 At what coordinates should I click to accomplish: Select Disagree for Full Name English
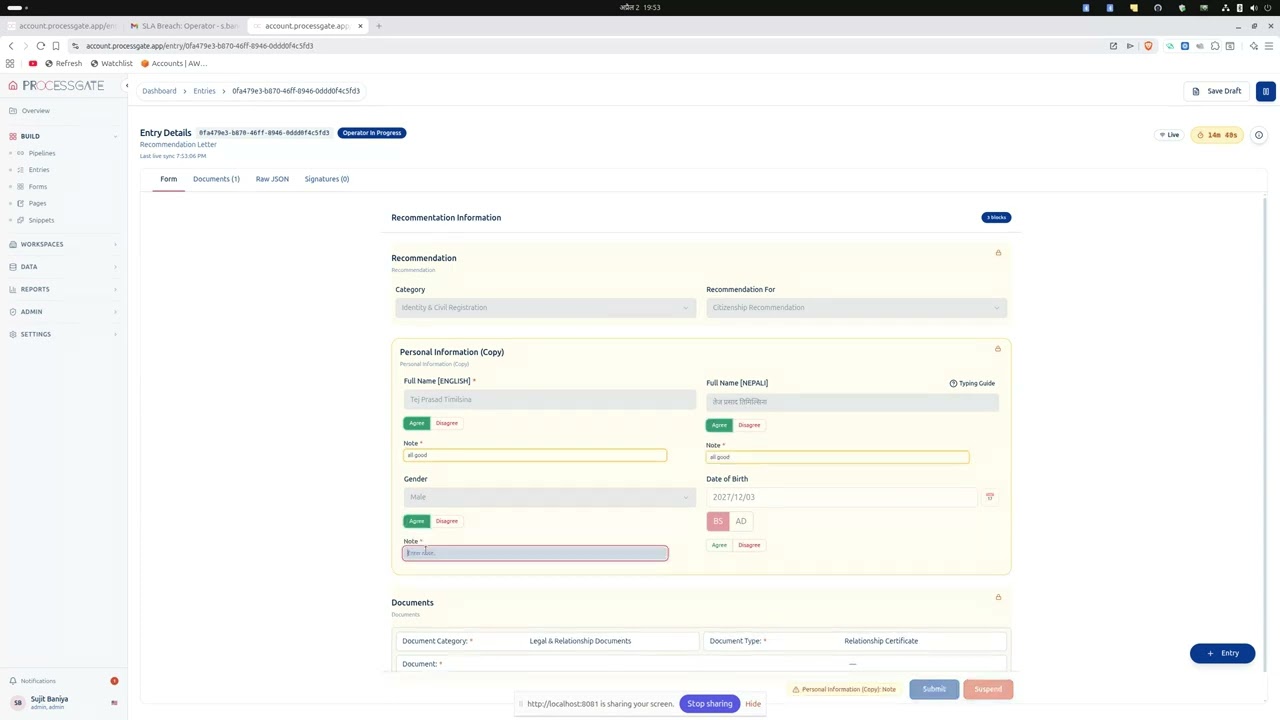tap(446, 423)
